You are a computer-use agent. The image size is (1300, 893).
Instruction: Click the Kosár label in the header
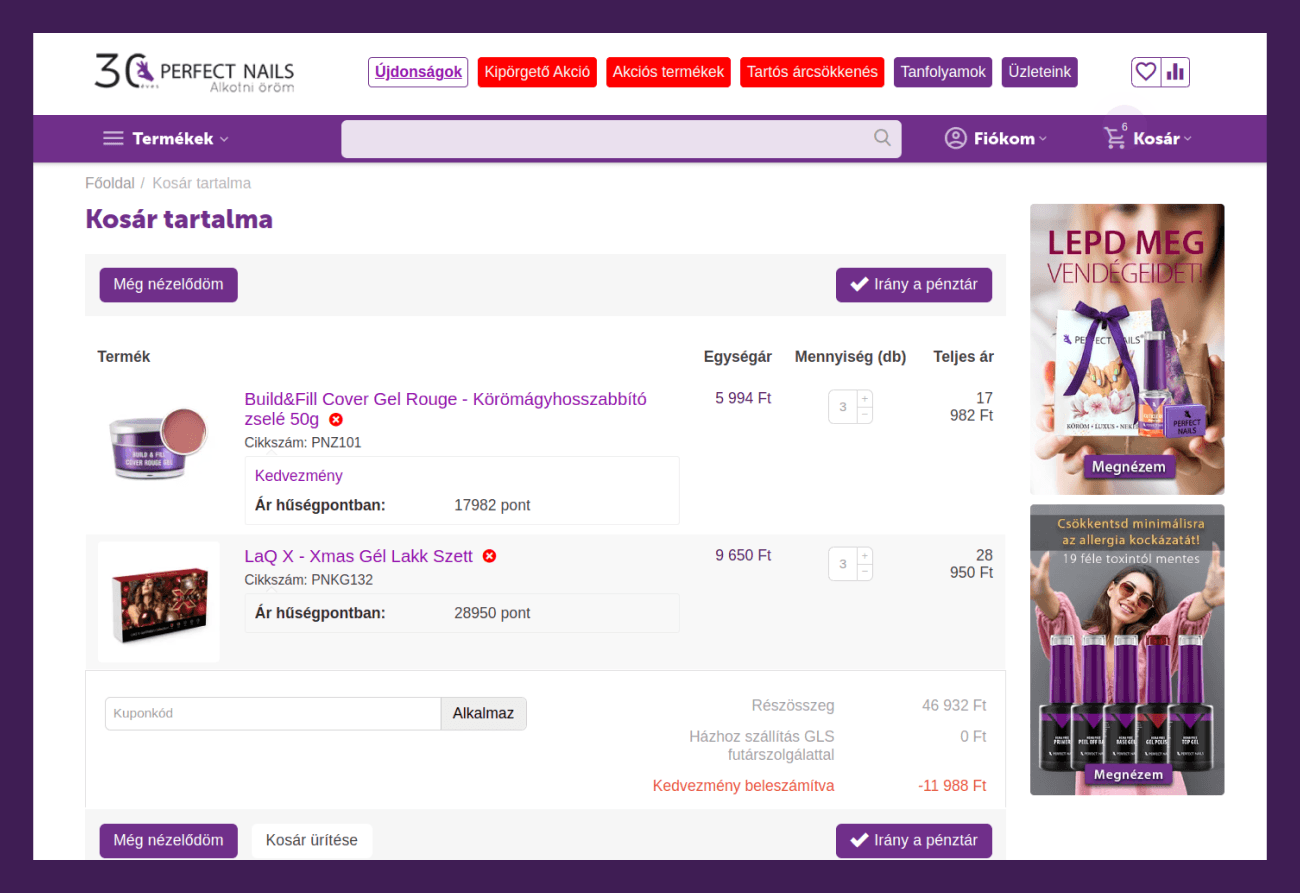tap(1156, 139)
